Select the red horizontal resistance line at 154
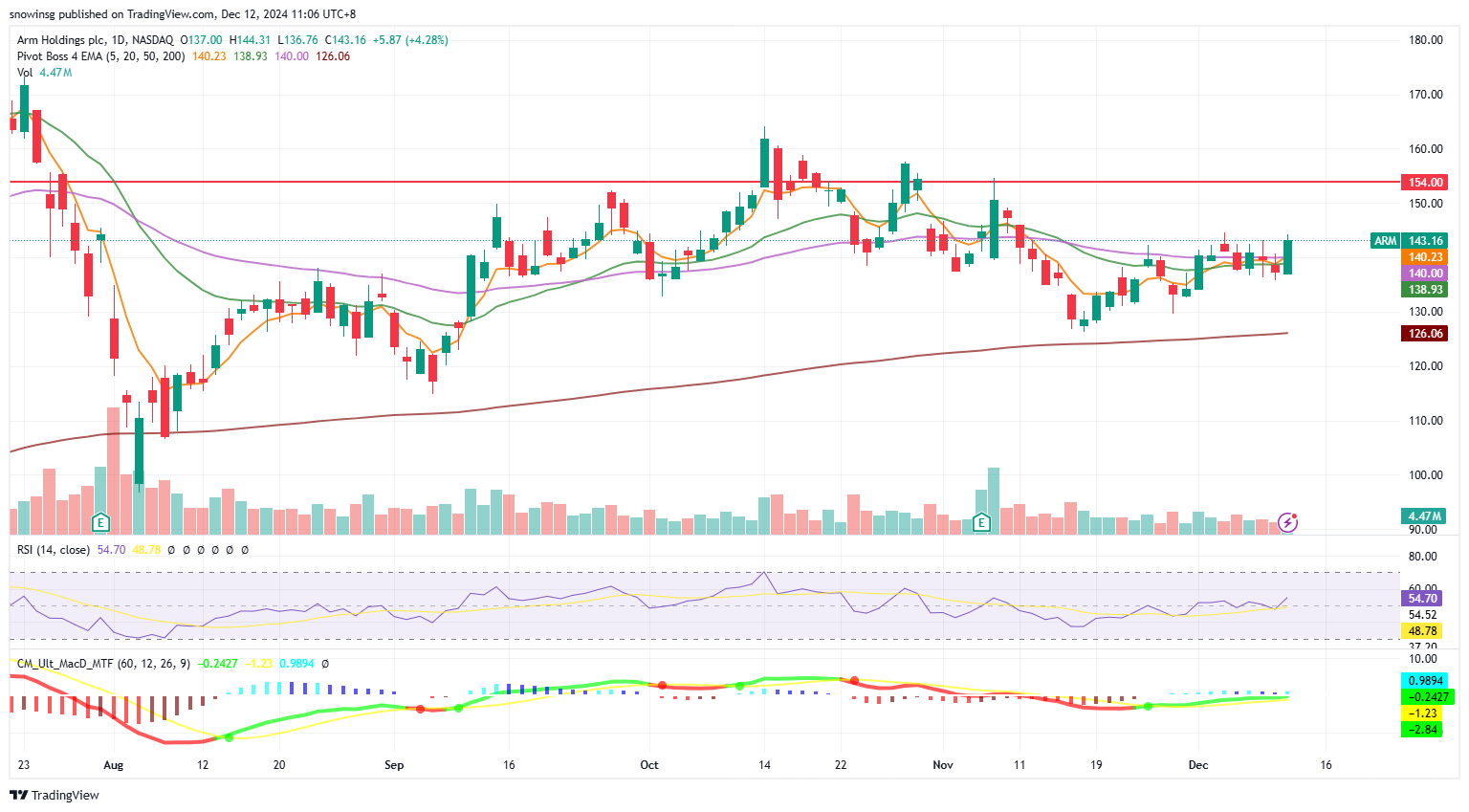1469x812 pixels. [705, 181]
